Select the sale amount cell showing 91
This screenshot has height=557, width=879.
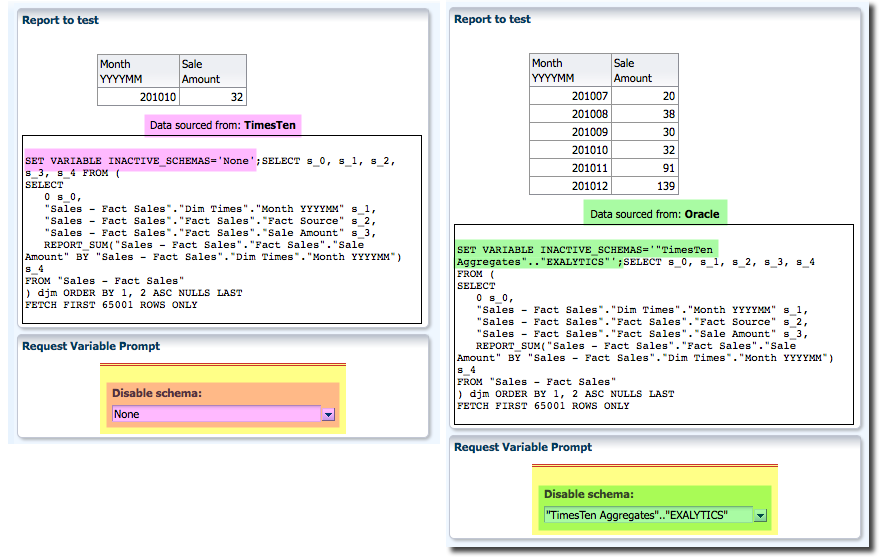pos(644,168)
